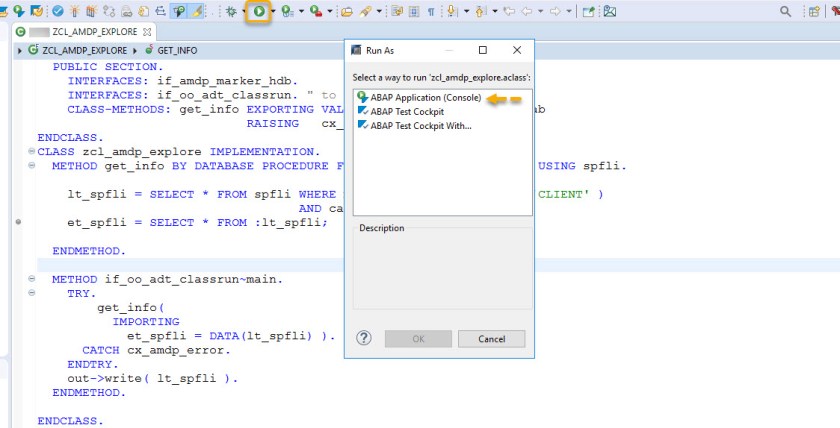
Task: Close the ZCL_AMDP_EXPLORE editor tab
Action: [x=146, y=32]
